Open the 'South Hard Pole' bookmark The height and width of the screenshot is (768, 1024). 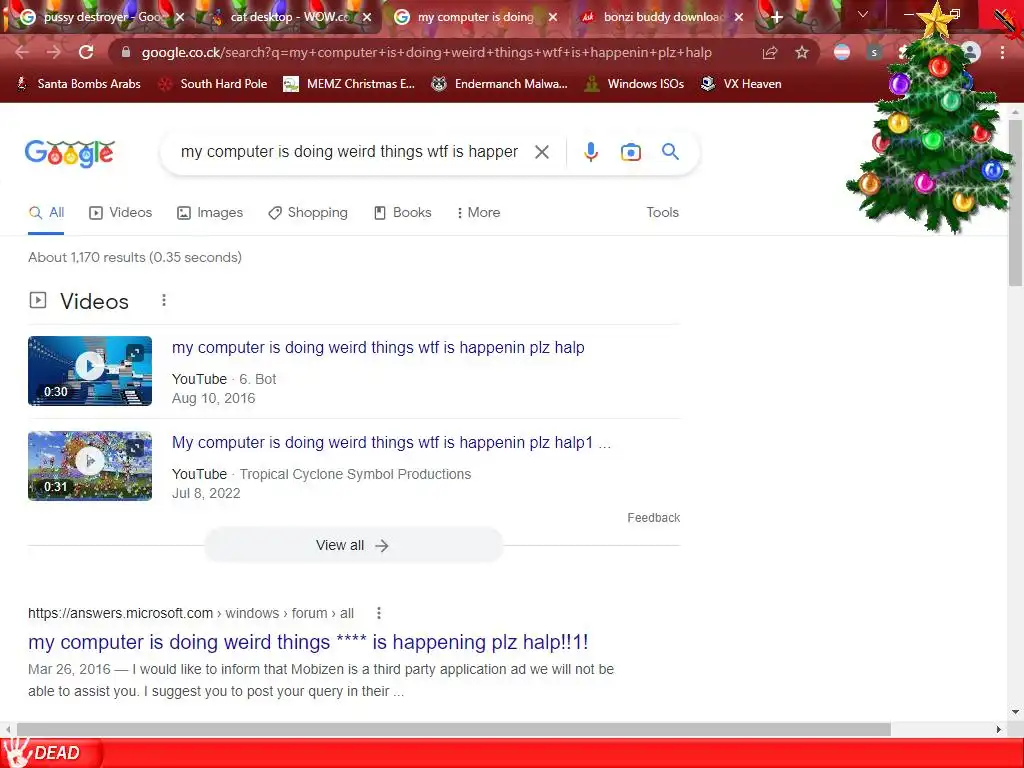(214, 84)
